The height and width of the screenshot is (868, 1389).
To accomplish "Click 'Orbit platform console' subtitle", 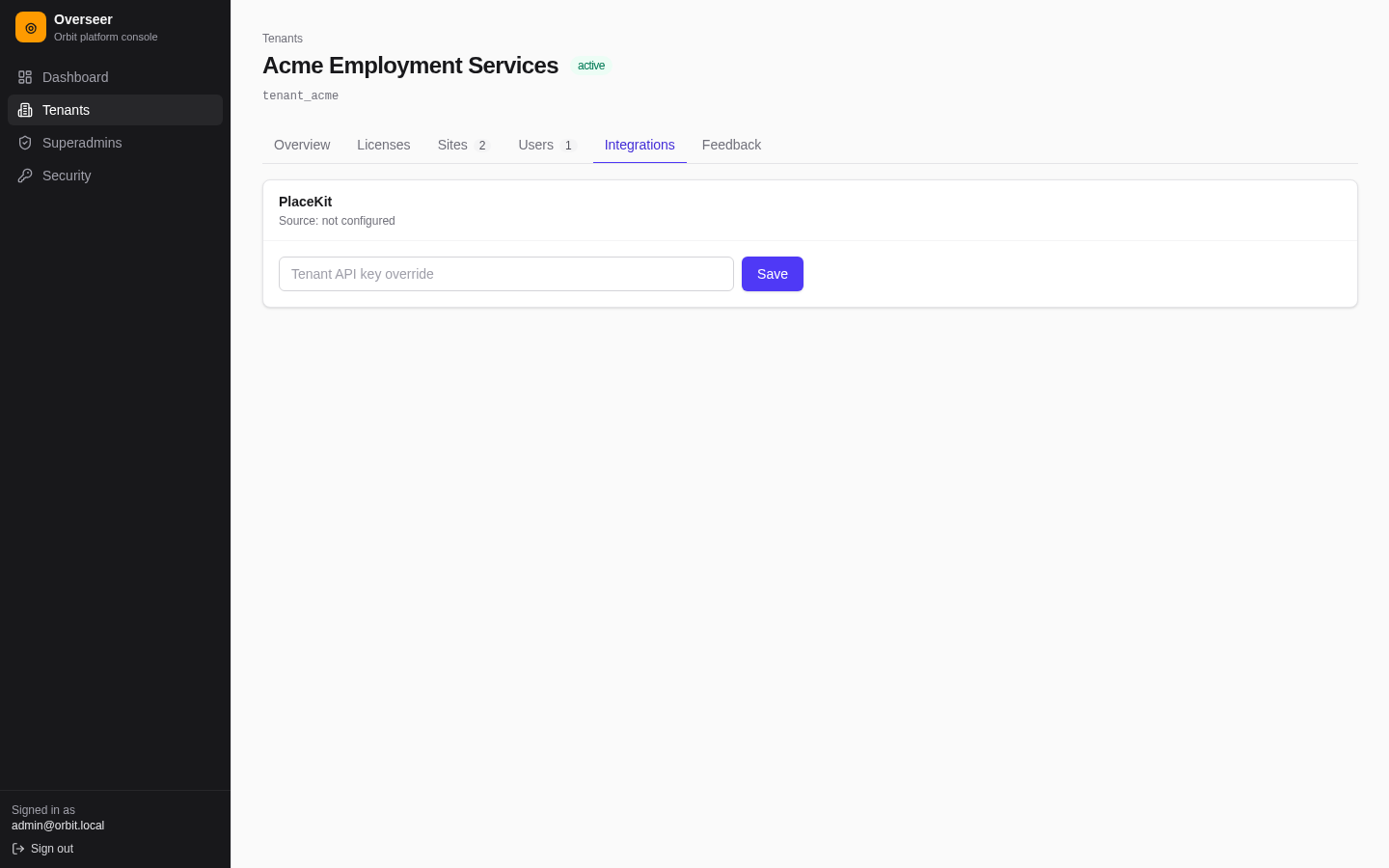I will [x=106, y=37].
